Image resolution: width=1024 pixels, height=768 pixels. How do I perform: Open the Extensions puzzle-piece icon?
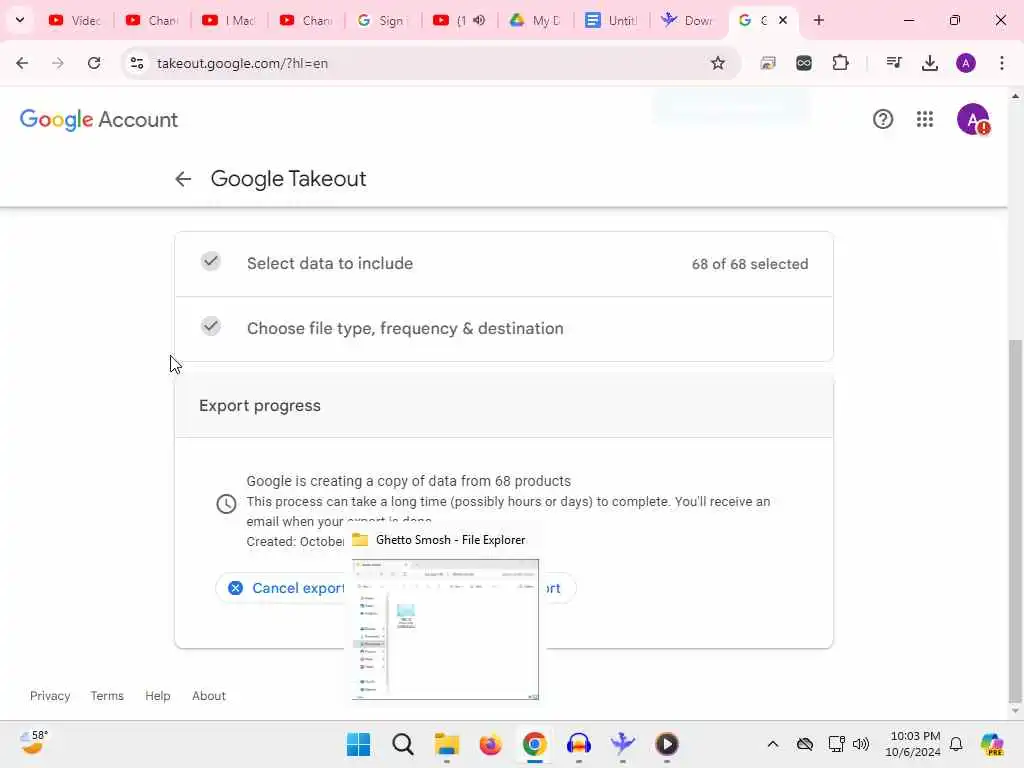(x=840, y=63)
